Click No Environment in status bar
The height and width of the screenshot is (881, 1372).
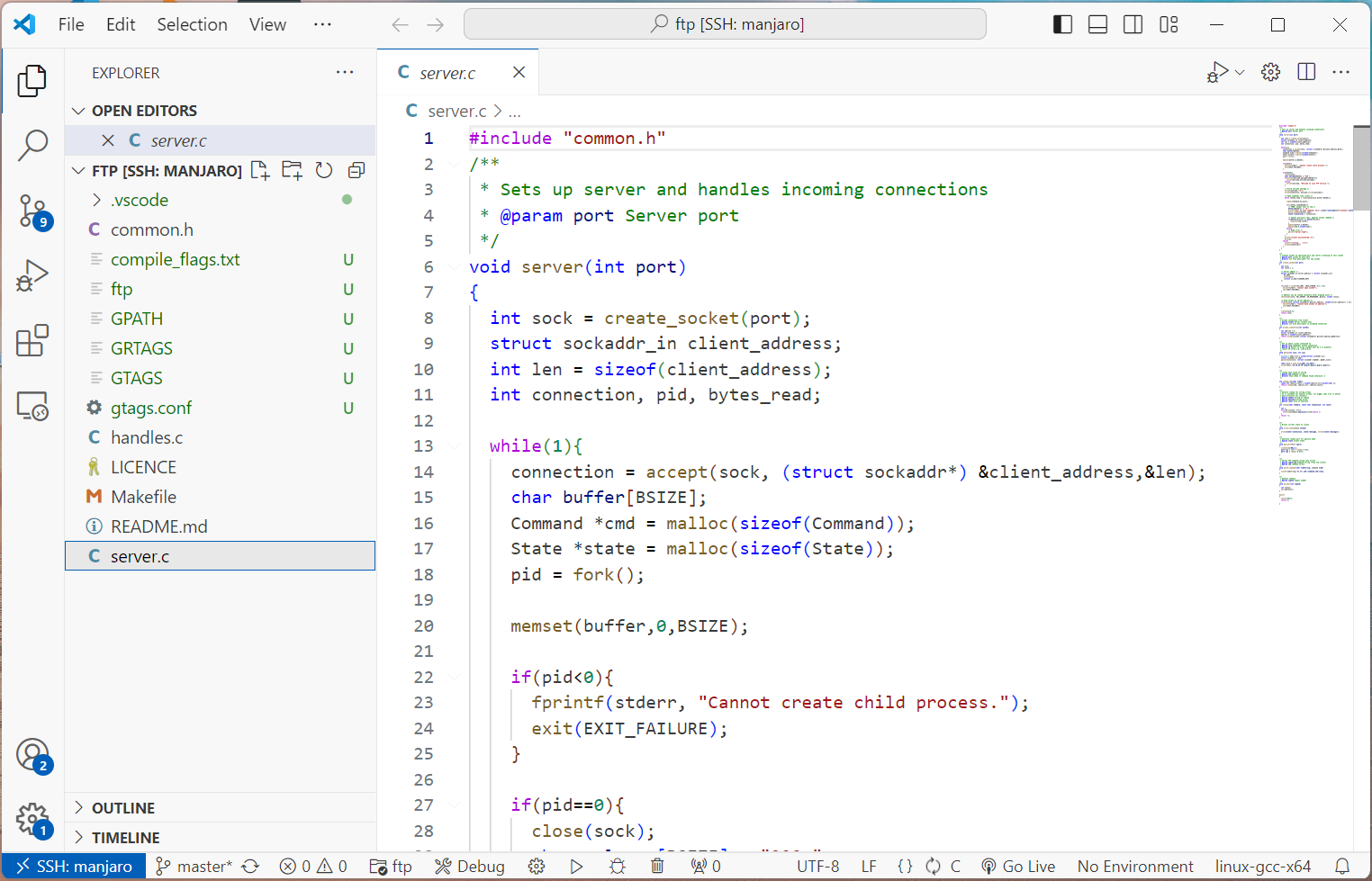click(x=1135, y=866)
